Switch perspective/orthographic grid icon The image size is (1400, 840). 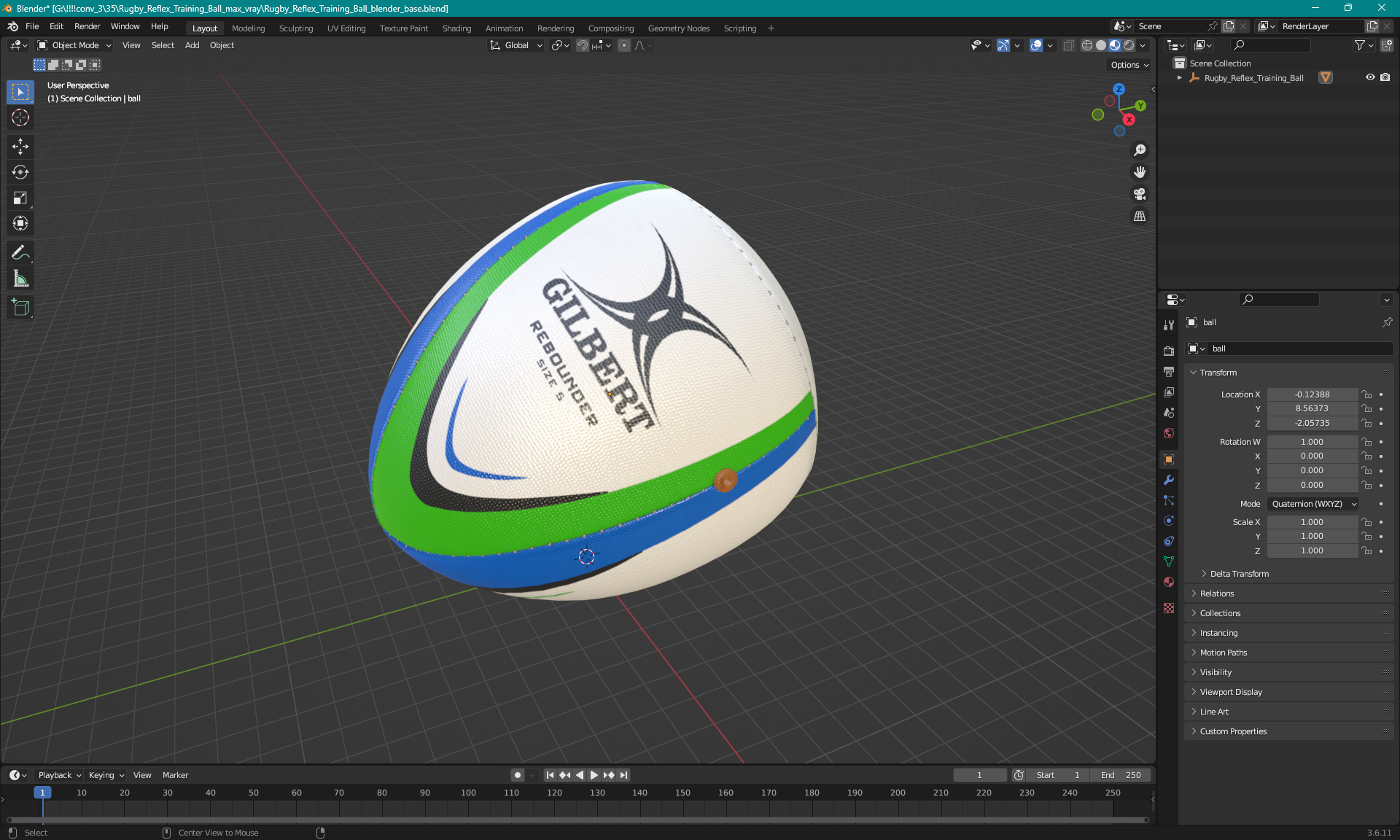tap(1140, 216)
